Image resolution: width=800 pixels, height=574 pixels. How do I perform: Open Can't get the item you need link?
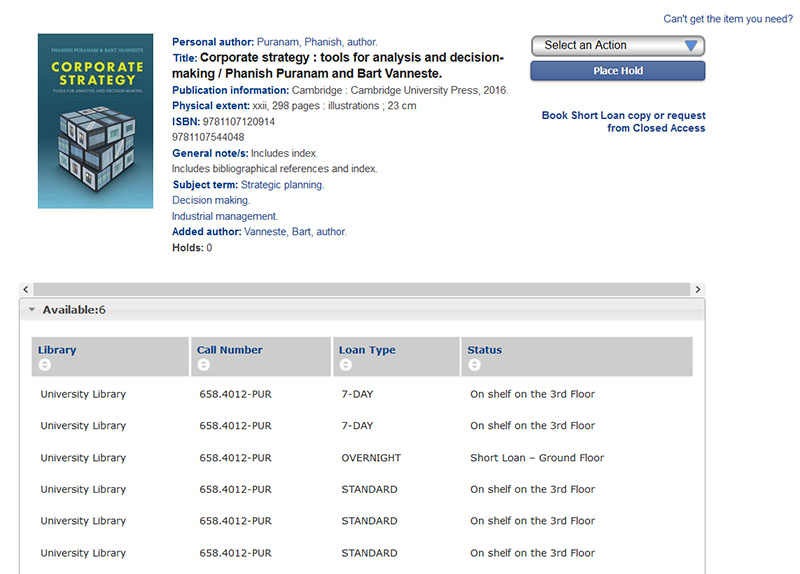coord(728,19)
